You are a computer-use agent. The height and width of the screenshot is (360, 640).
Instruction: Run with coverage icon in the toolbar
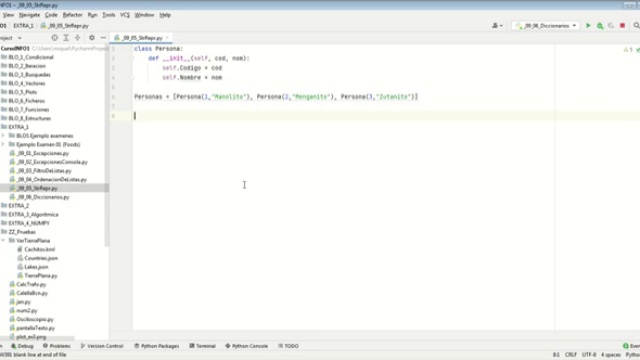click(x=611, y=26)
